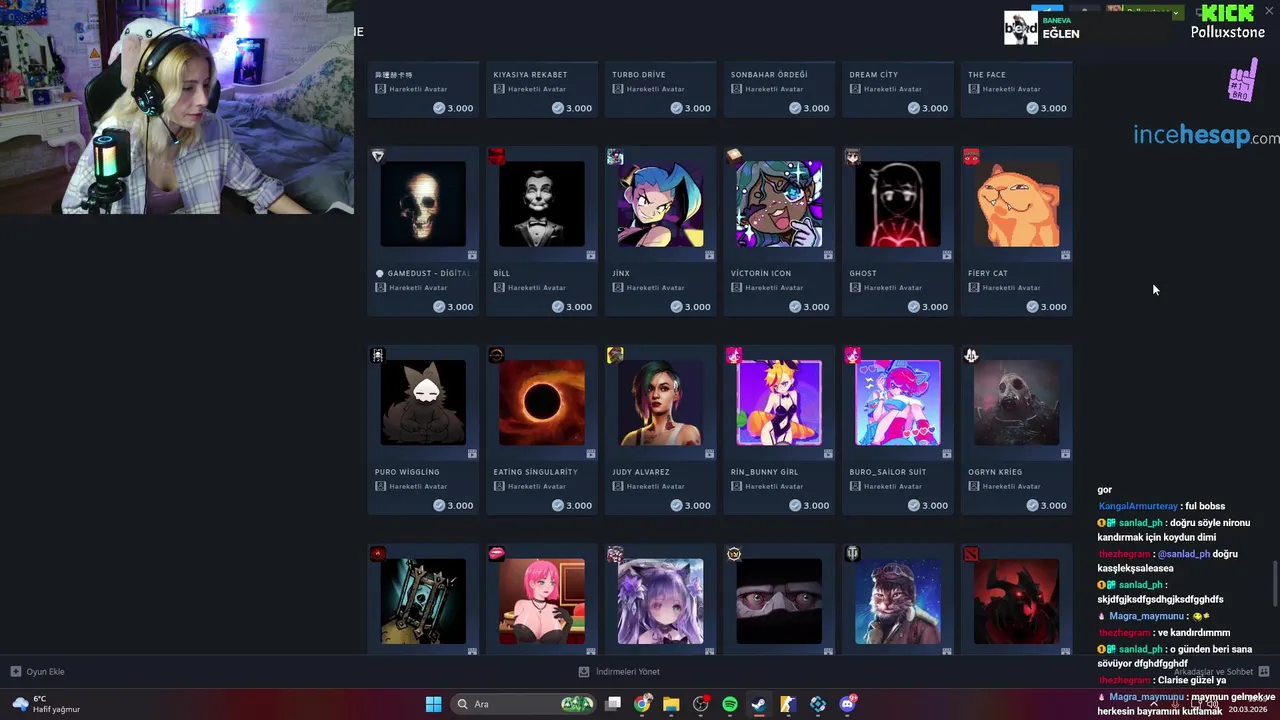Click the KIYASIYA REKABET title
The image size is (1280, 720).
tap(530, 75)
